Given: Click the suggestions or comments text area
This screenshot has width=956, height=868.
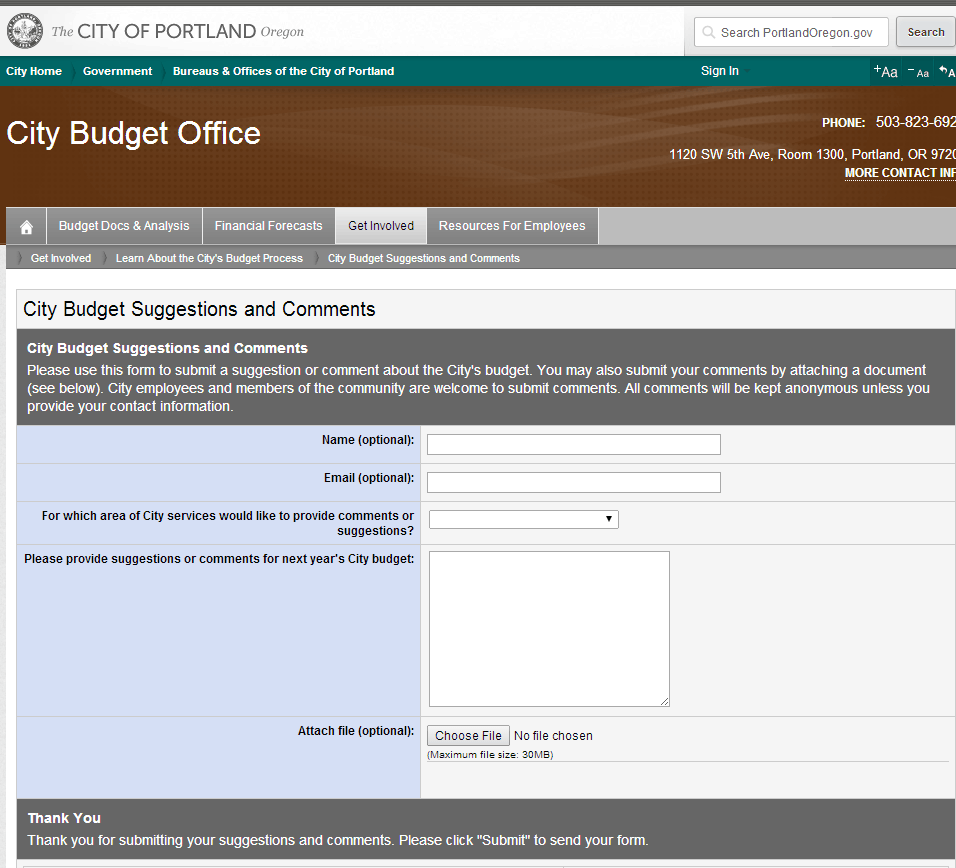Looking at the screenshot, I should point(549,629).
